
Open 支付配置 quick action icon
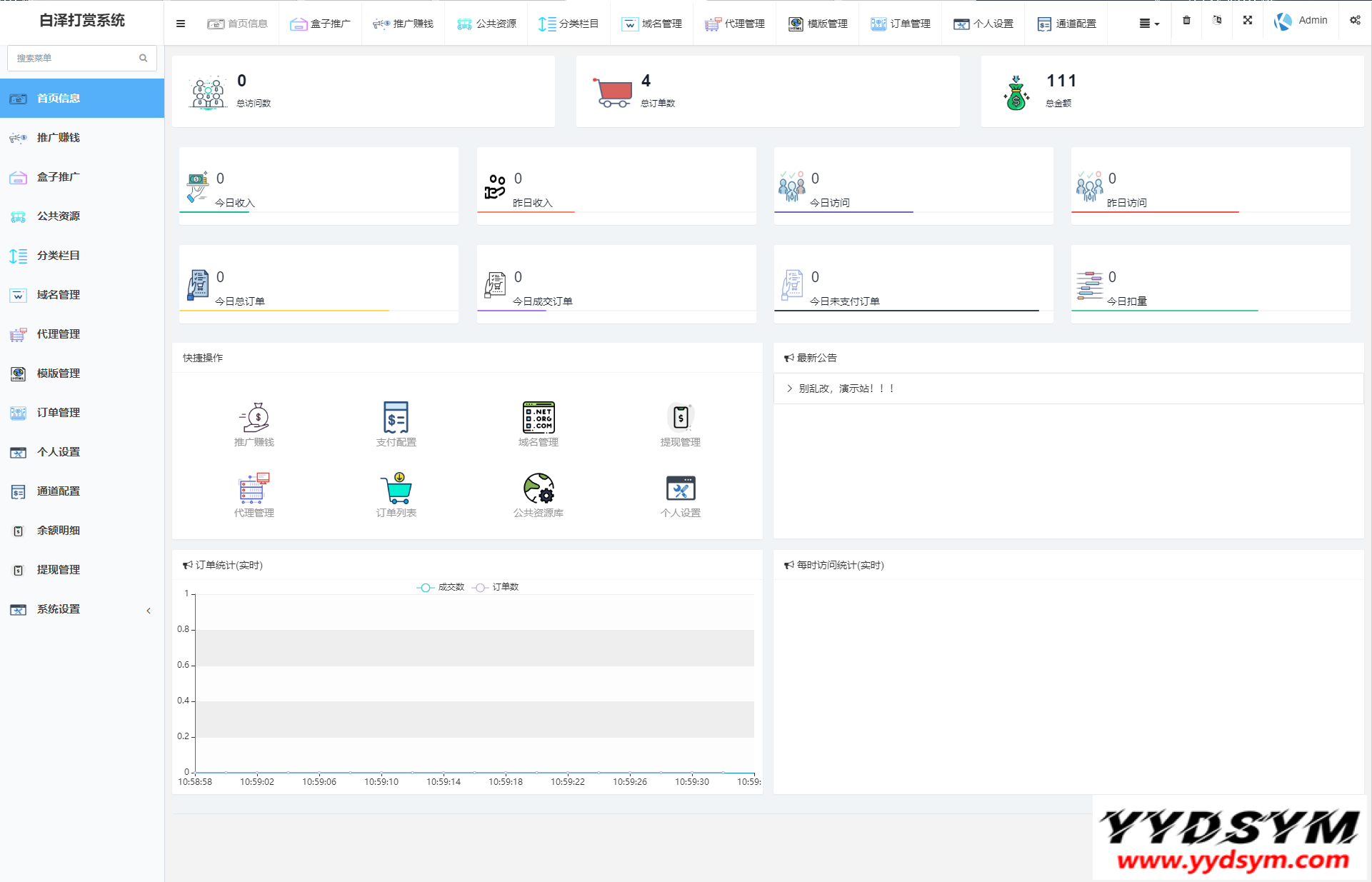pyautogui.click(x=396, y=418)
